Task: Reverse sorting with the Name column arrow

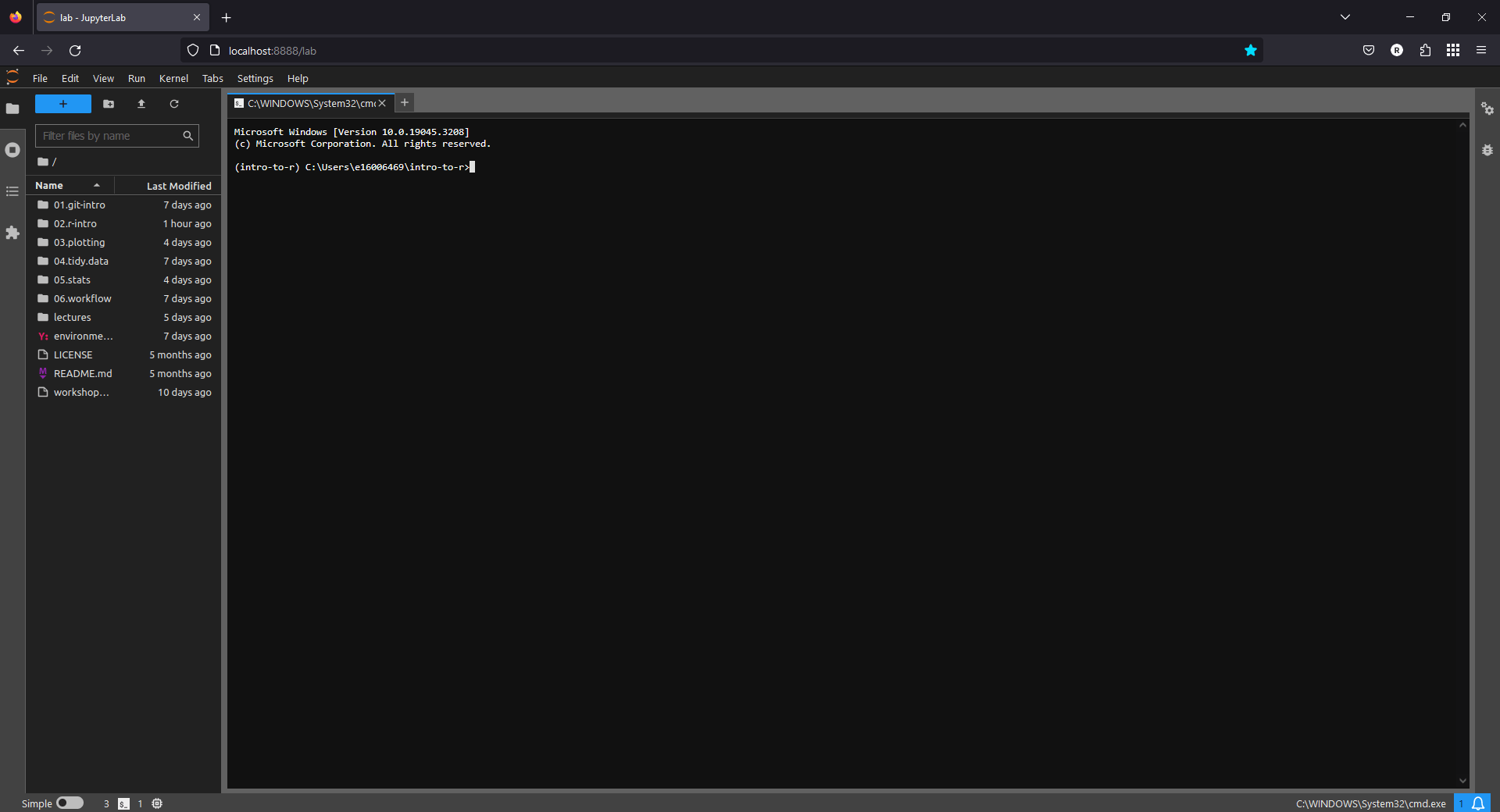Action: (96, 185)
